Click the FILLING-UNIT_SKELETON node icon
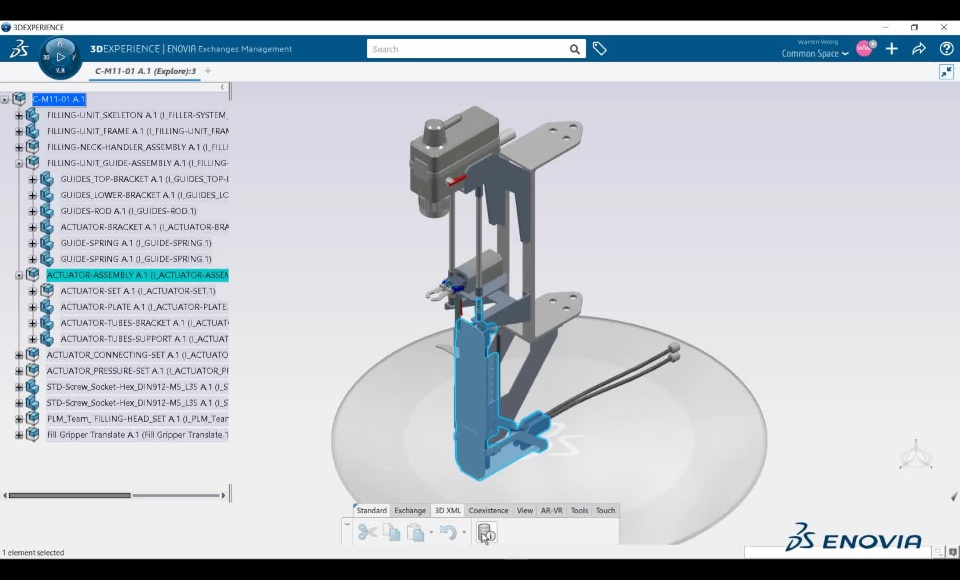This screenshot has width=960, height=580. point(32,115)
